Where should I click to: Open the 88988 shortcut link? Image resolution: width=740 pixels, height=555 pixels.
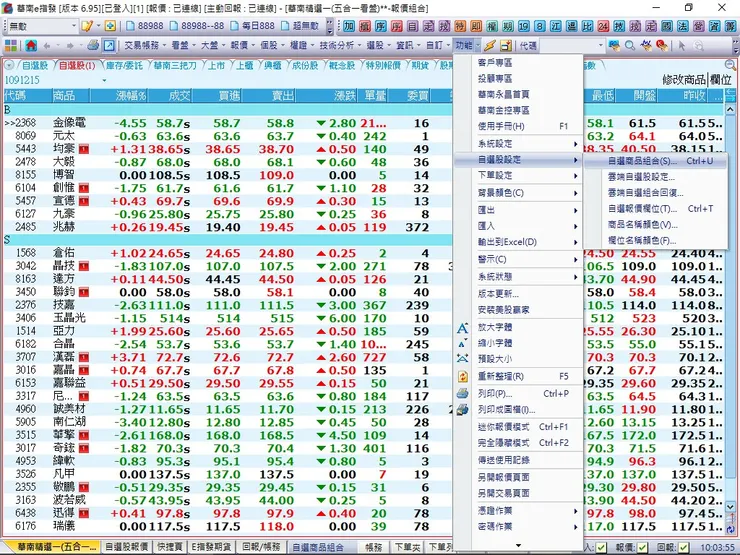click(x=145, y=26)
